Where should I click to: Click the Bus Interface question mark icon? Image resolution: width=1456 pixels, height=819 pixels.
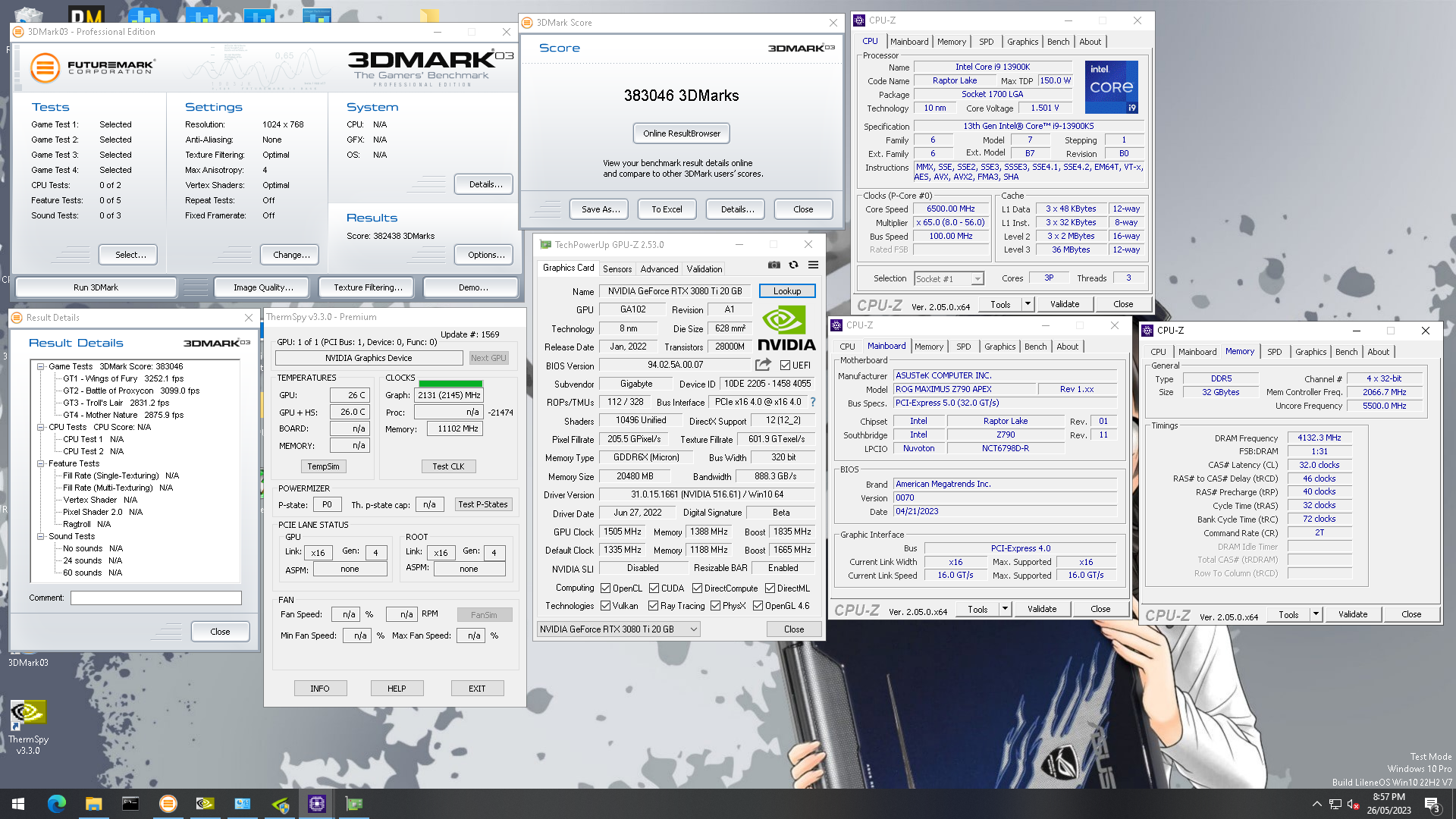point(813,402)
